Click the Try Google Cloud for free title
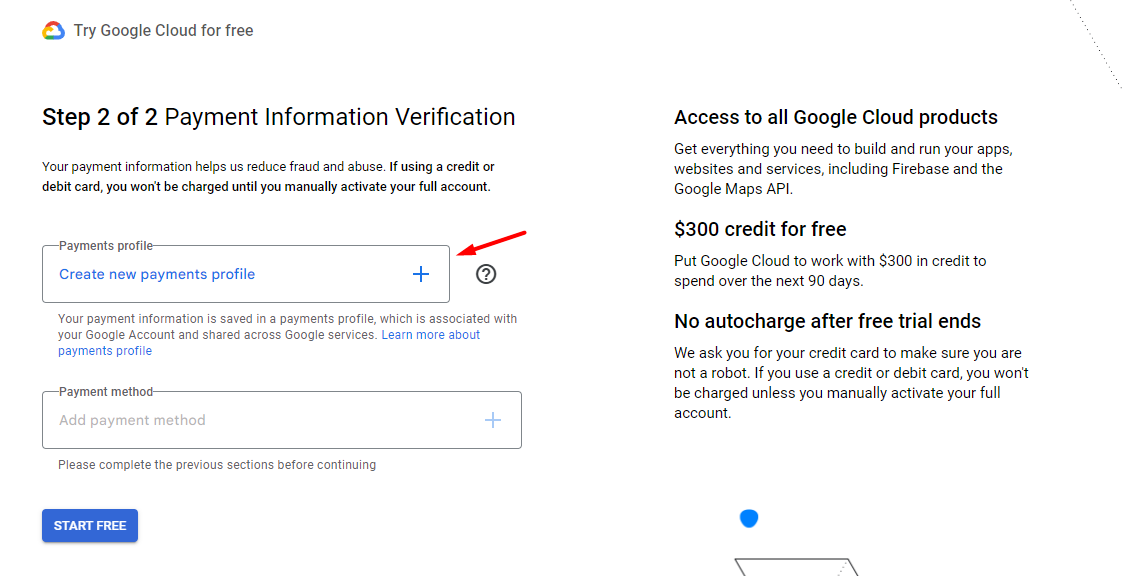 pyautogui.click(x=163, y=31)
